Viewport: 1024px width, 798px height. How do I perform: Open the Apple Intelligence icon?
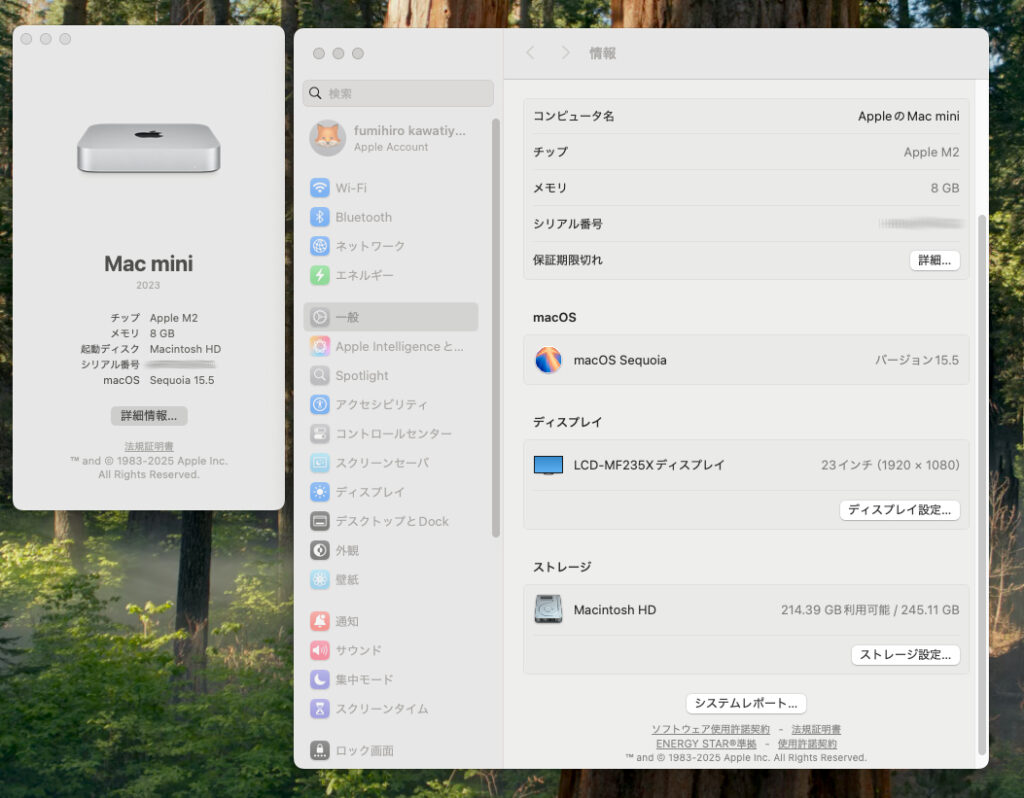point(319,346)
